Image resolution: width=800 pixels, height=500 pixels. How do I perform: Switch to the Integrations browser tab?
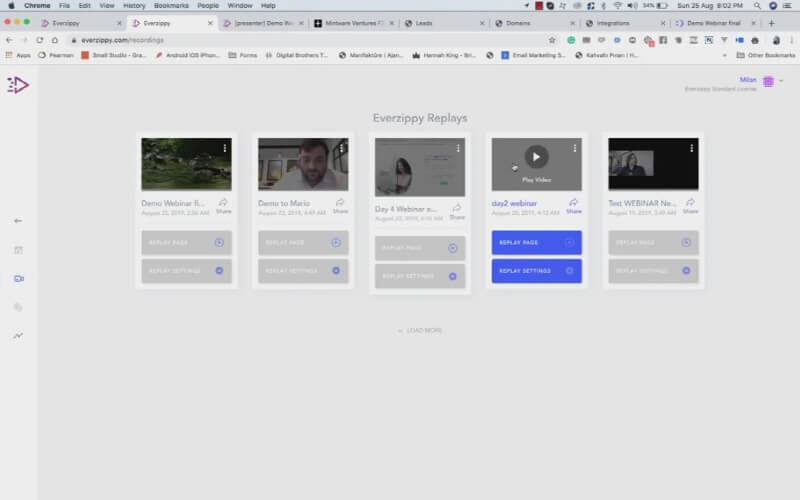pos(626,23)
